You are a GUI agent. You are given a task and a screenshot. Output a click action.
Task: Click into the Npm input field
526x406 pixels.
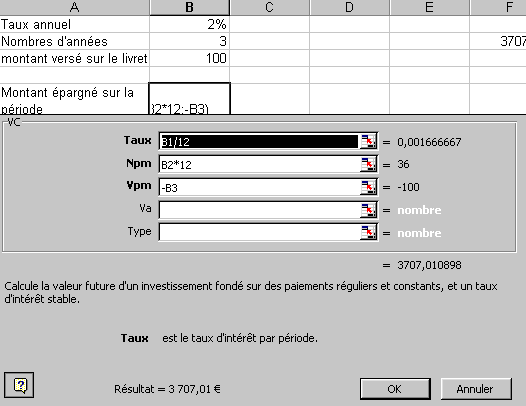[259, 164]
